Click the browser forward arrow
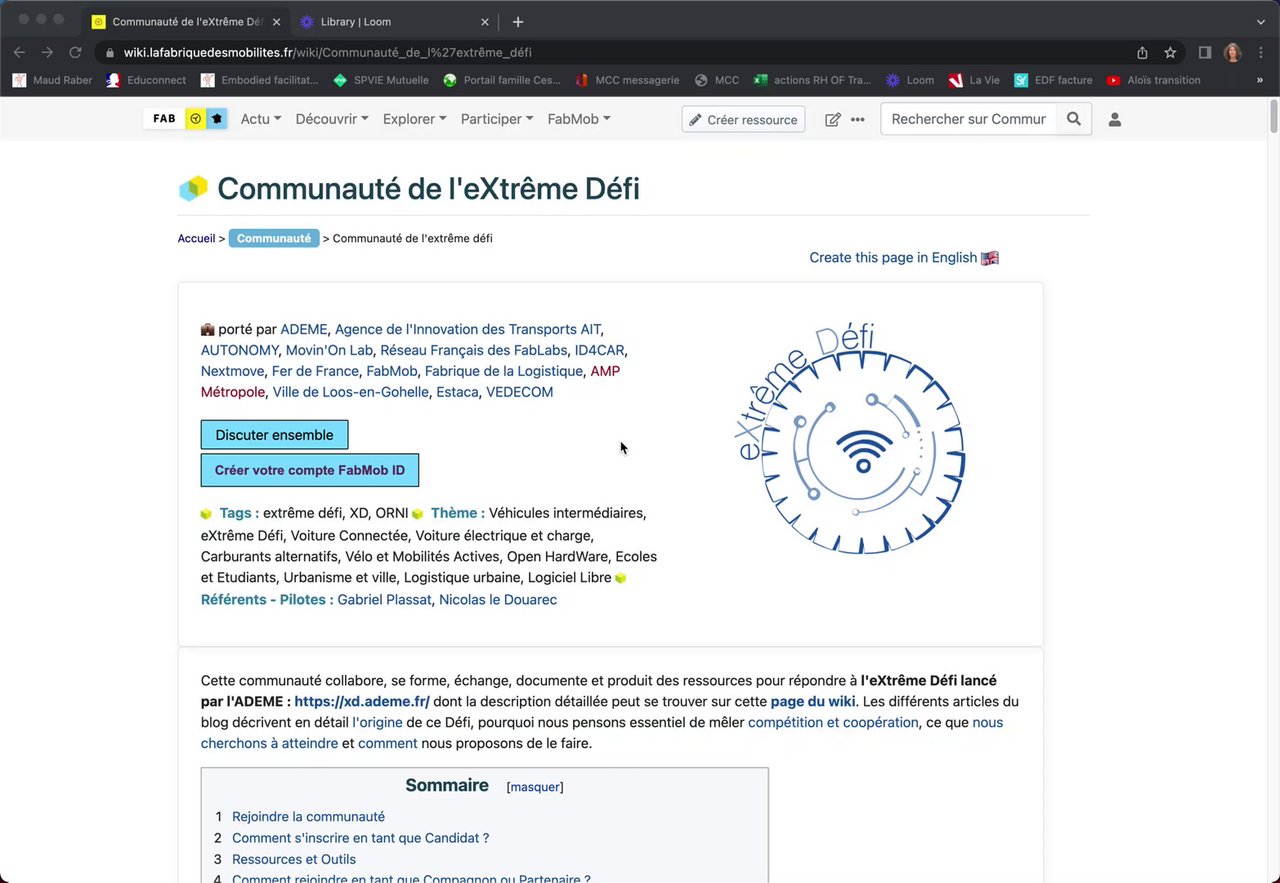1280x883 pixels. click(47, 52)
